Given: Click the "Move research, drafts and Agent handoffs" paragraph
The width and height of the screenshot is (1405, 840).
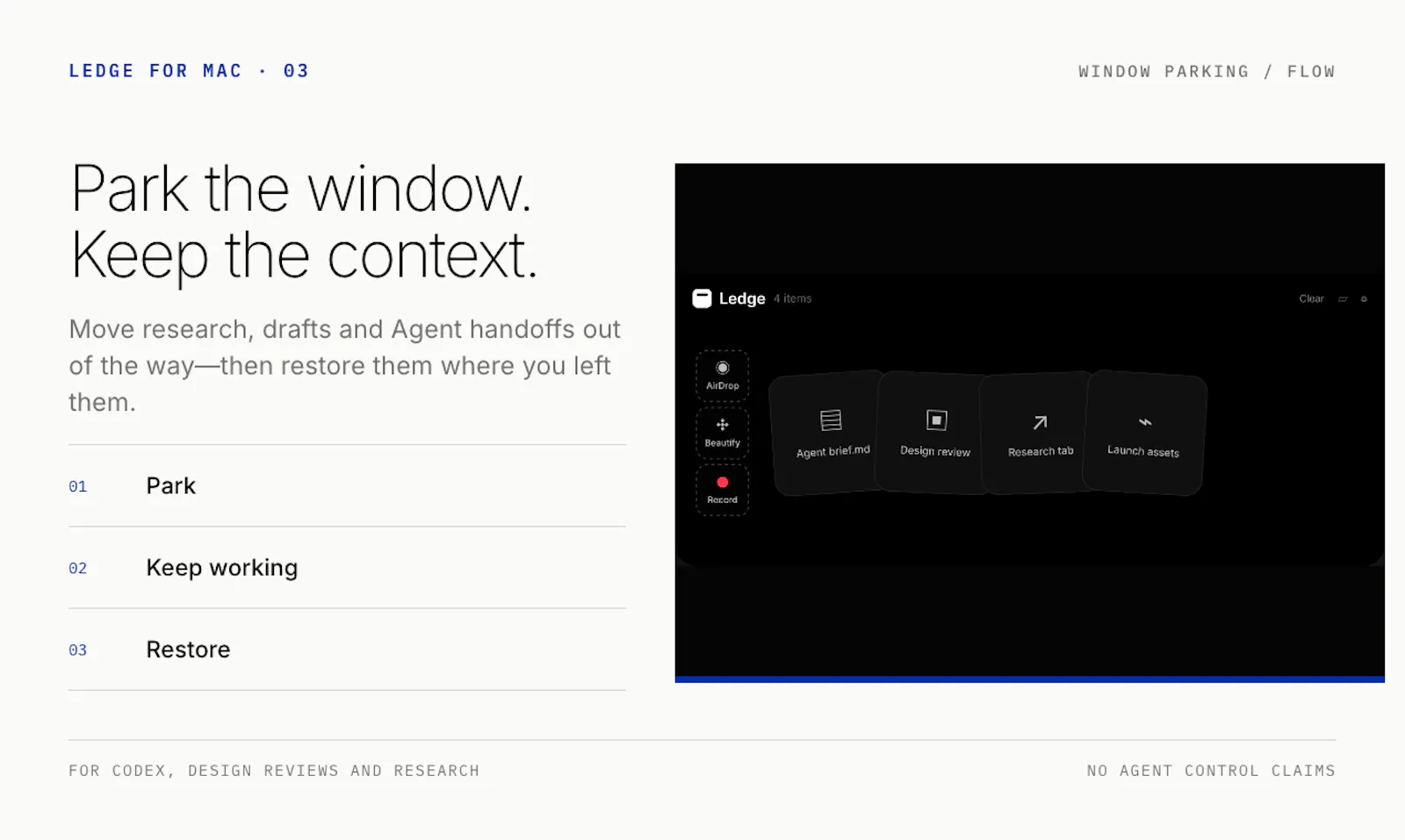Looking at the screenshot, I should coord(344,365).
